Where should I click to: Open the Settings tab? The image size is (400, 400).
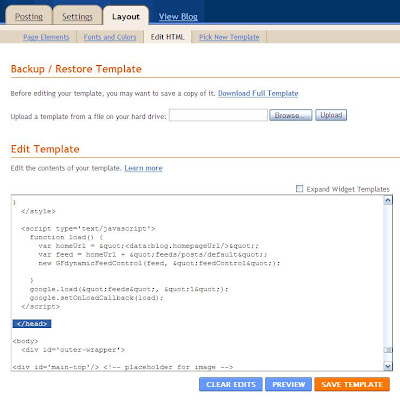(77, 16)
